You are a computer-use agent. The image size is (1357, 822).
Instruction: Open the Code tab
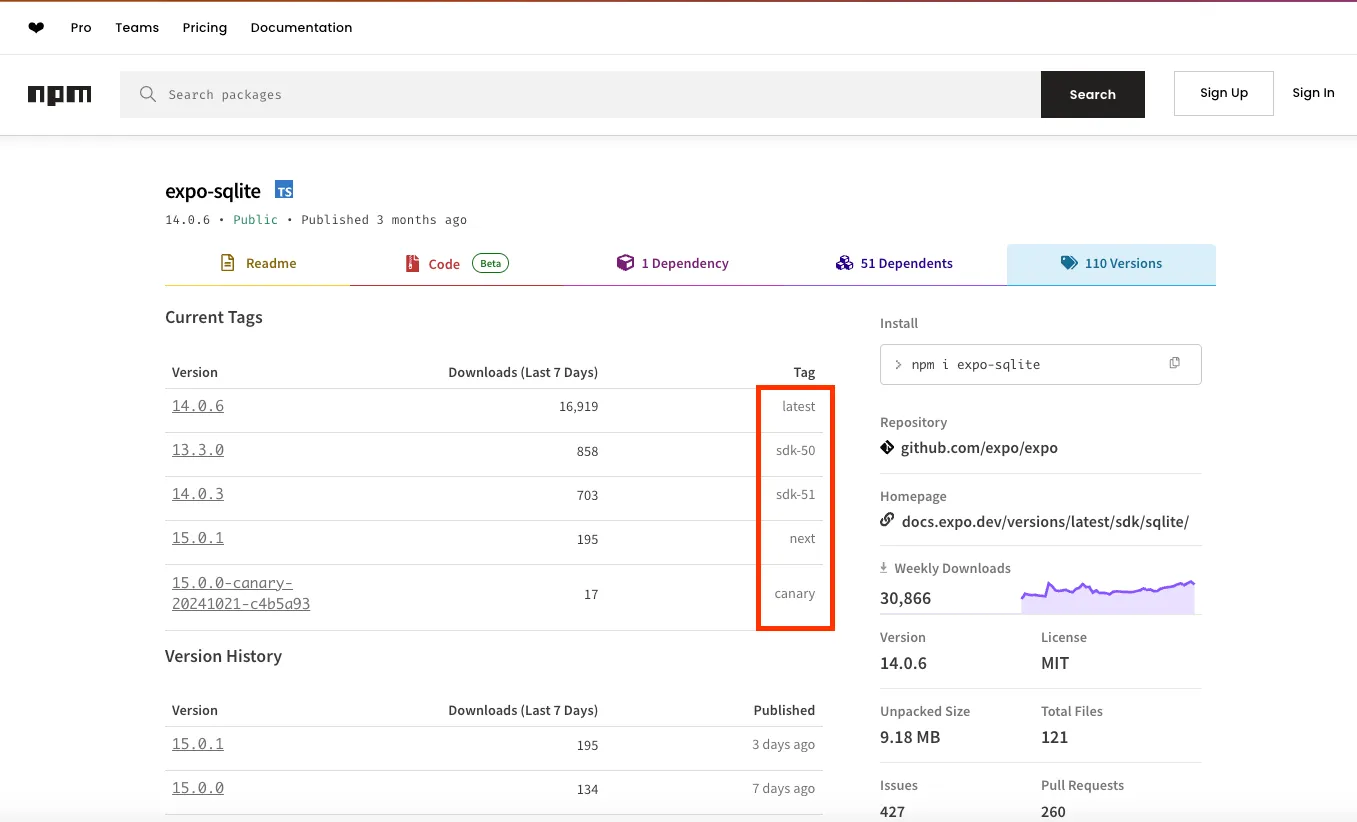[x=457, y=264]
